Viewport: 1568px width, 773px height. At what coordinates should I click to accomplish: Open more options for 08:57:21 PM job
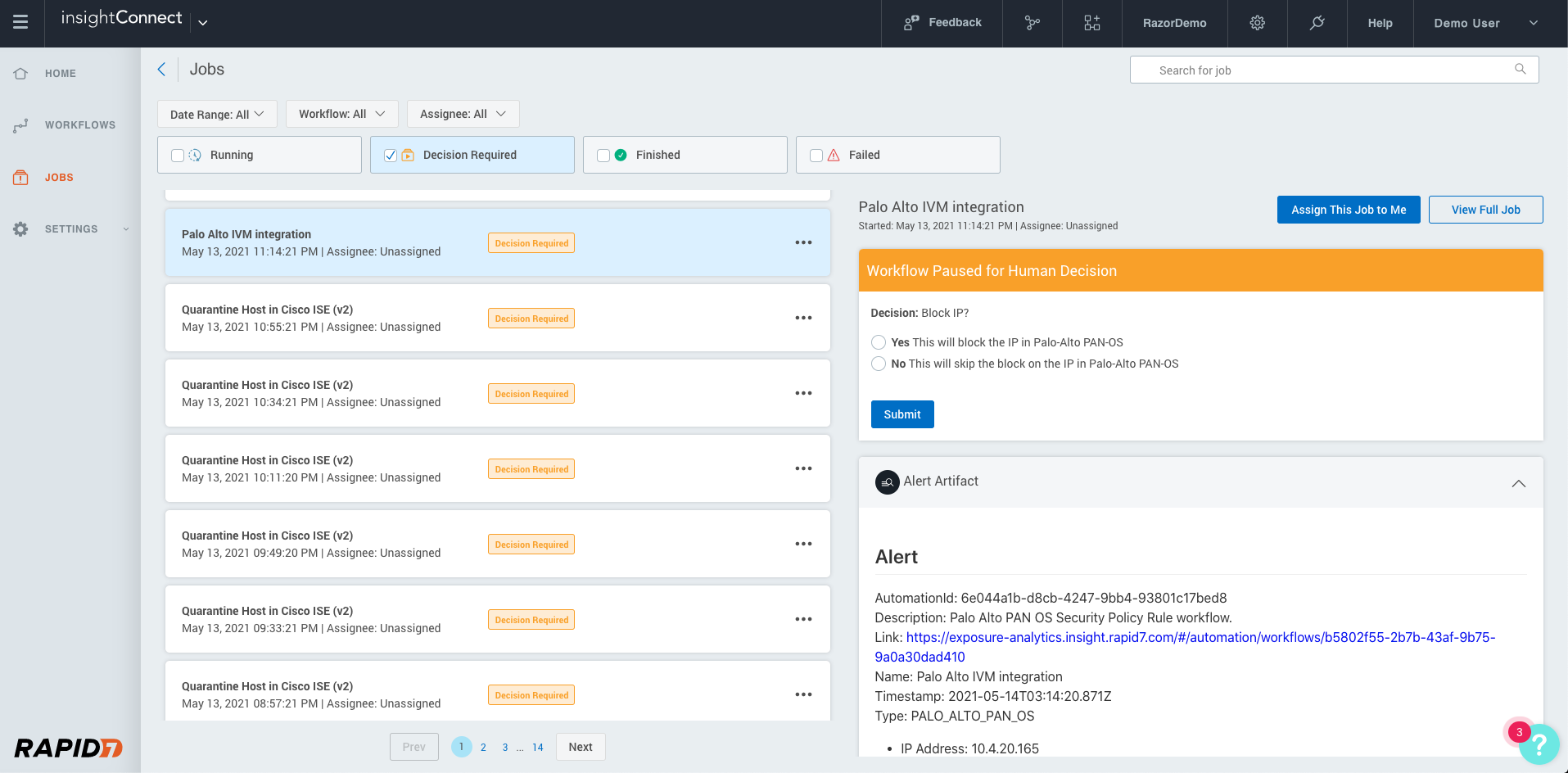point(804,694)
